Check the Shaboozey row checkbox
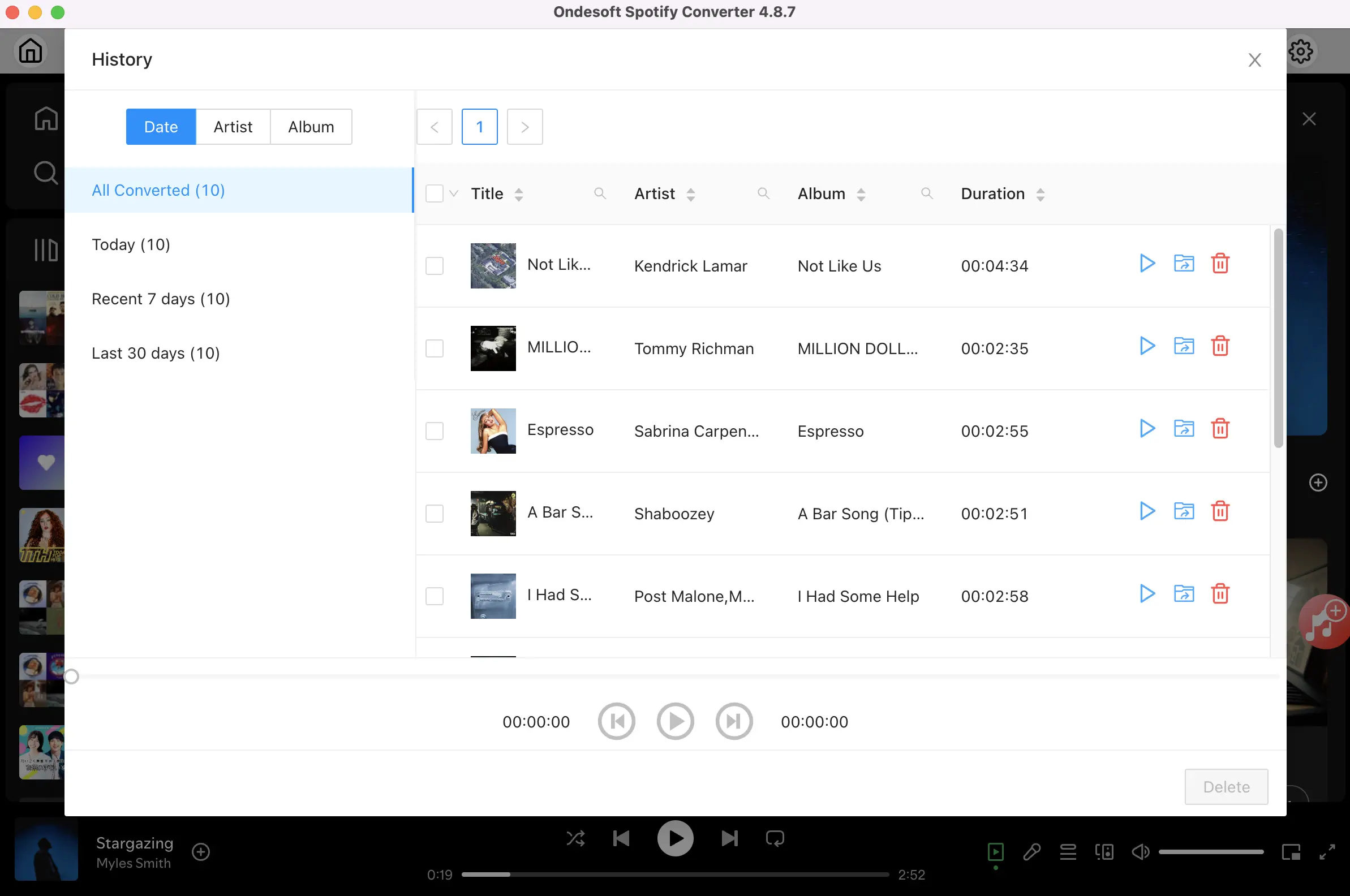 [434, 513]
